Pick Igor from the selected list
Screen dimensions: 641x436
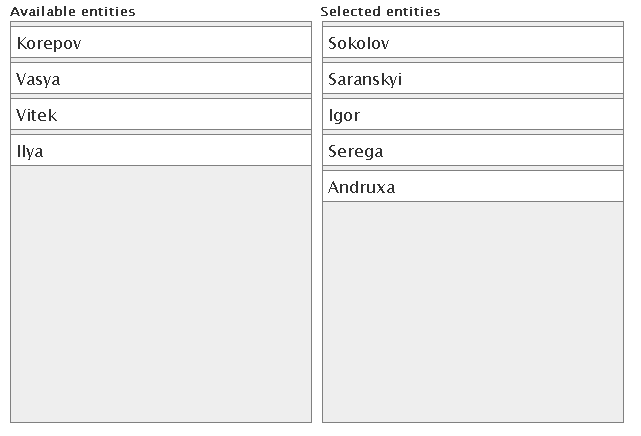coord(471,115)
